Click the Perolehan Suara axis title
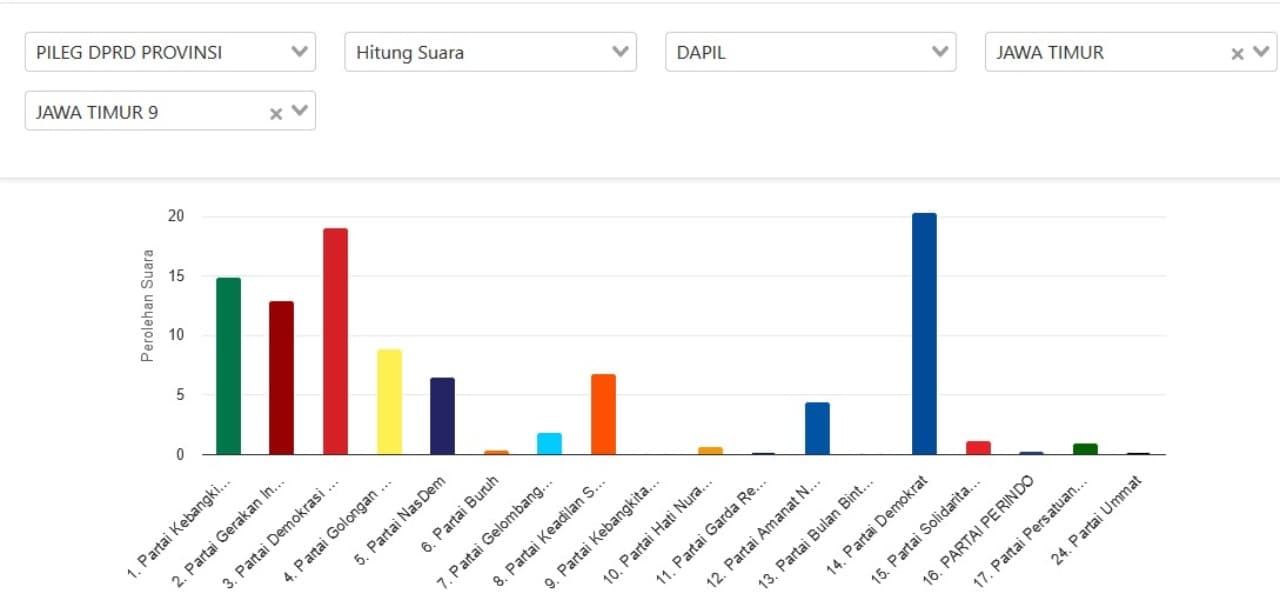This screenshot has height=607, width=1280. pos(148,306)
